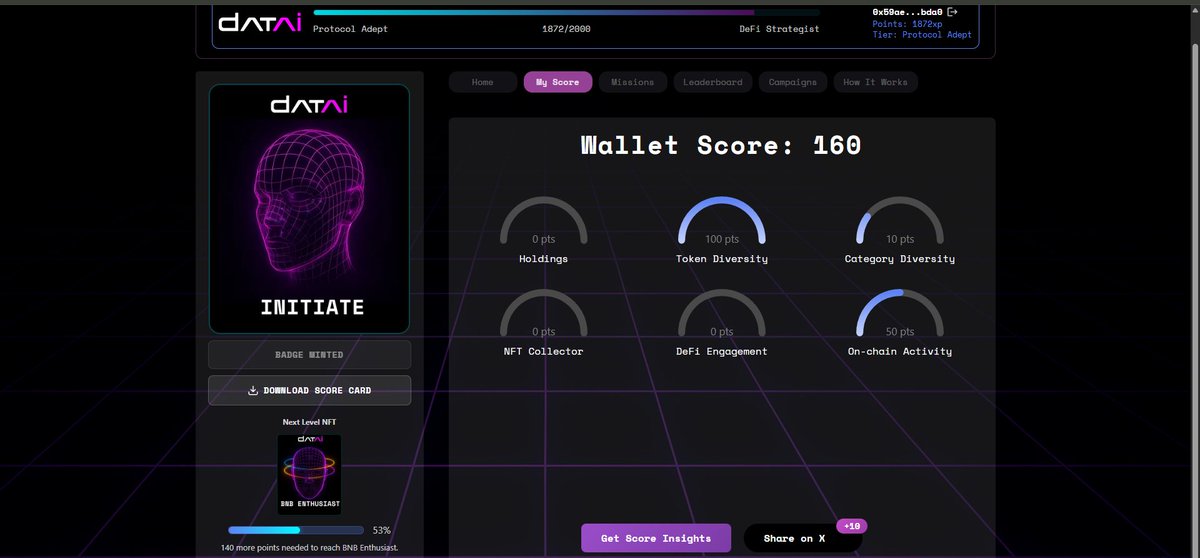
Task: Switch to the Missions tab
Action: (633, 82)
